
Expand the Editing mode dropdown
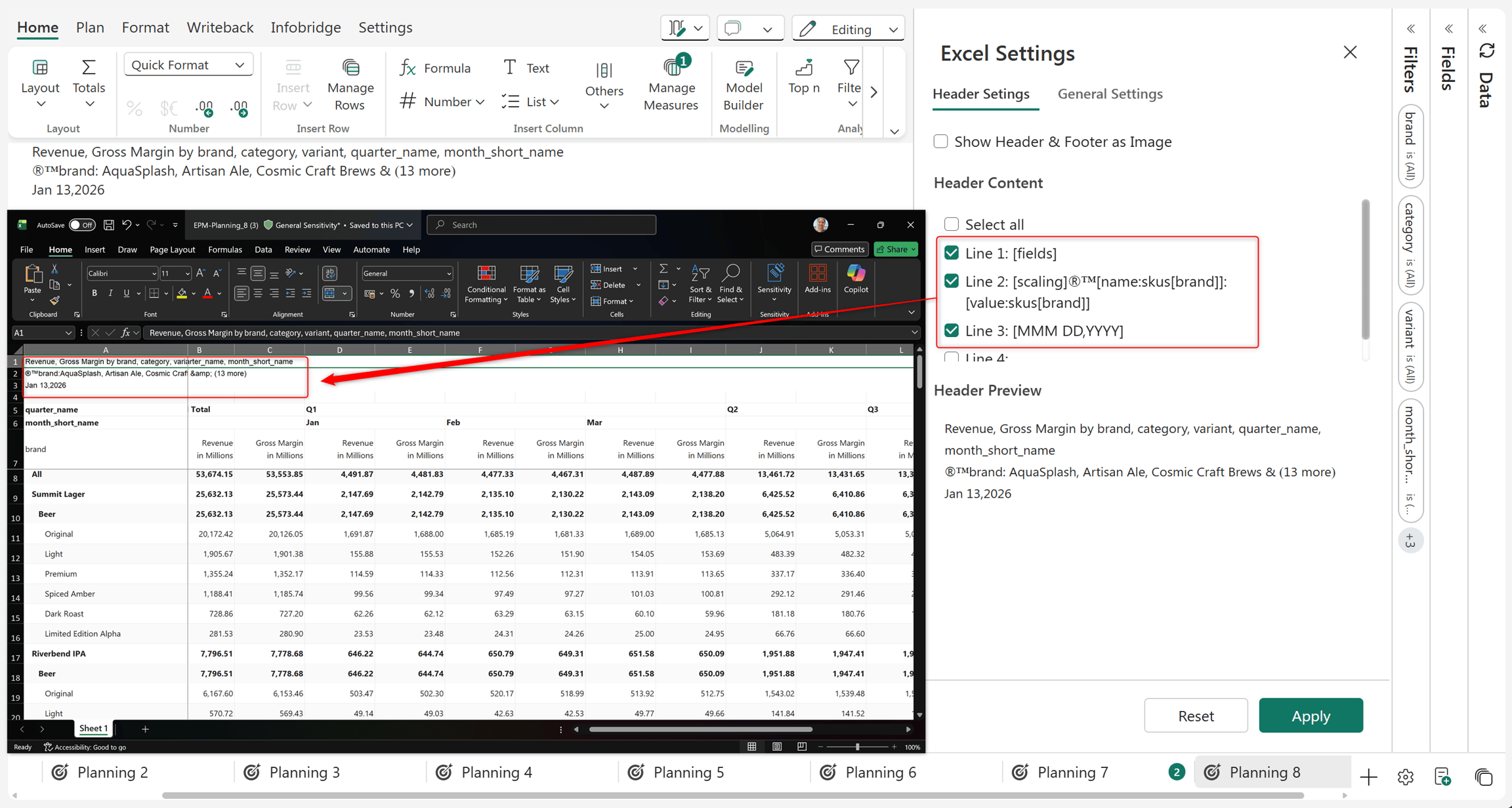coord(849,29)
